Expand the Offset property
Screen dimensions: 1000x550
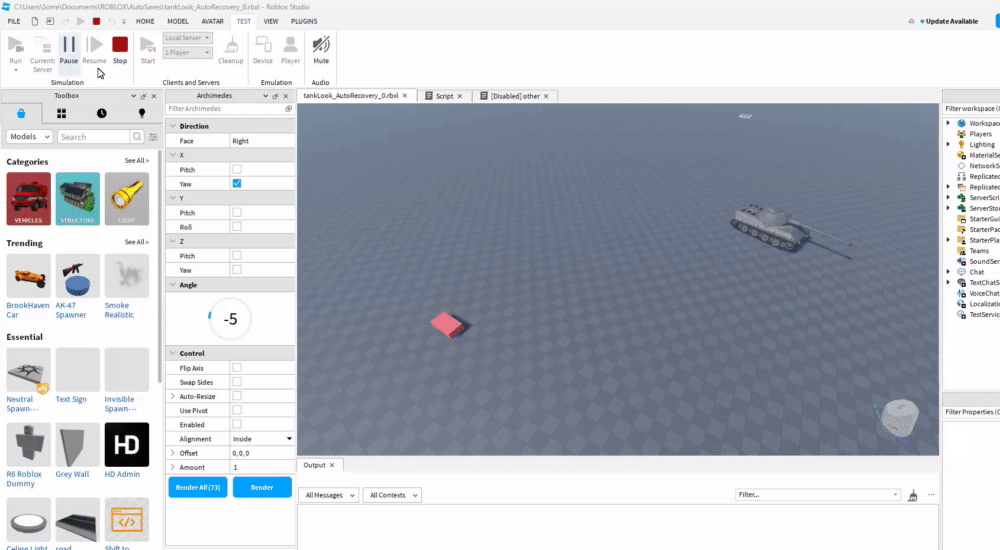click(x=172, y=453)
